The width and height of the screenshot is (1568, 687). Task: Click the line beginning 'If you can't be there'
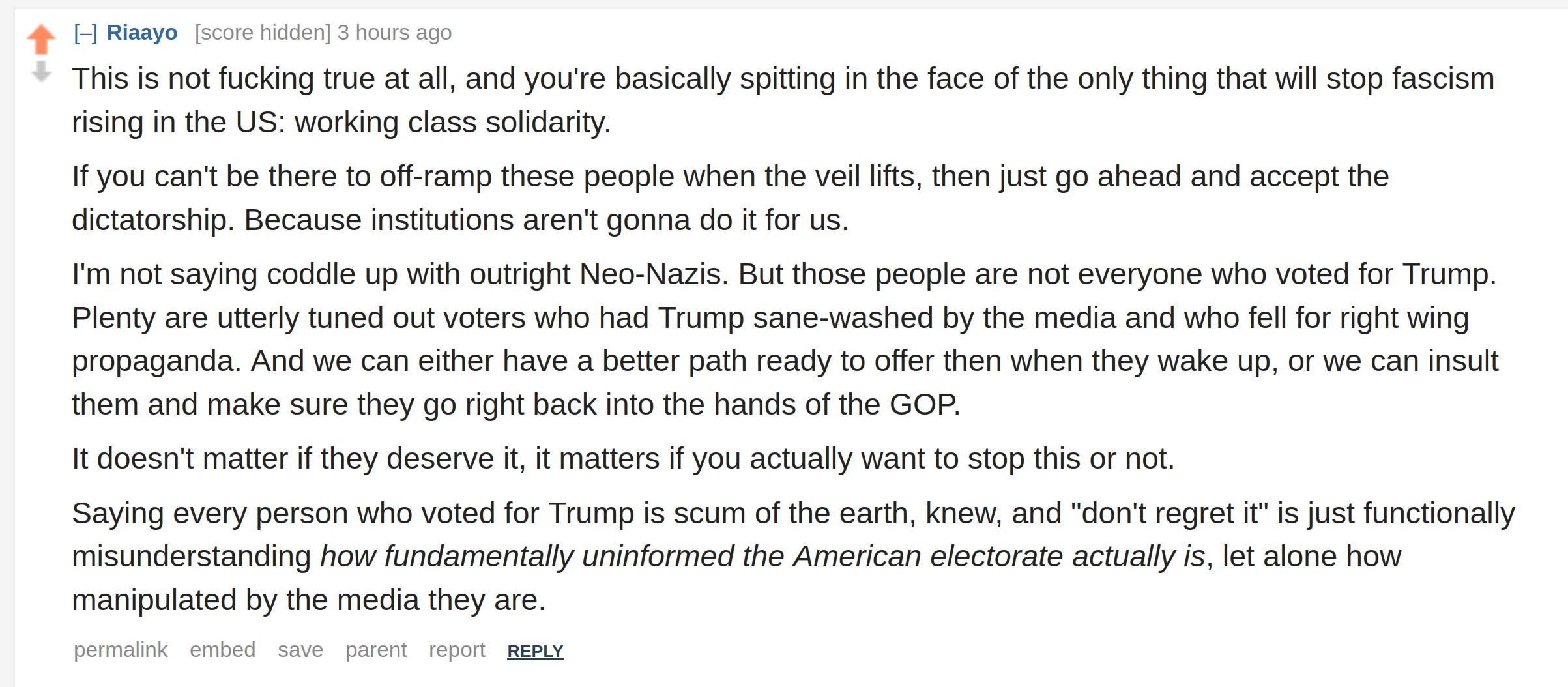[x=730, y=176]
